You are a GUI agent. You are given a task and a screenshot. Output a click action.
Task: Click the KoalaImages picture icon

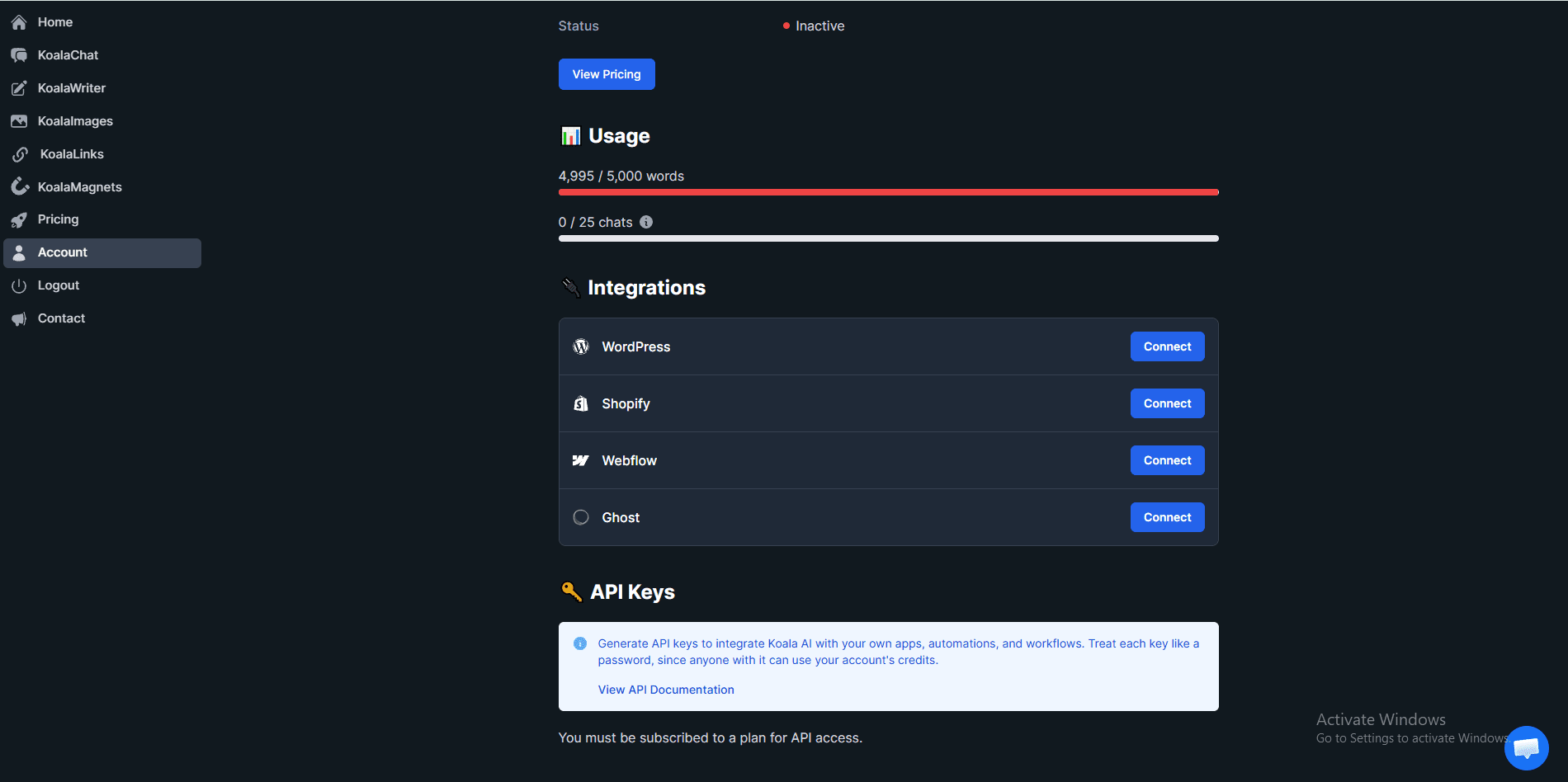[19, 121]
